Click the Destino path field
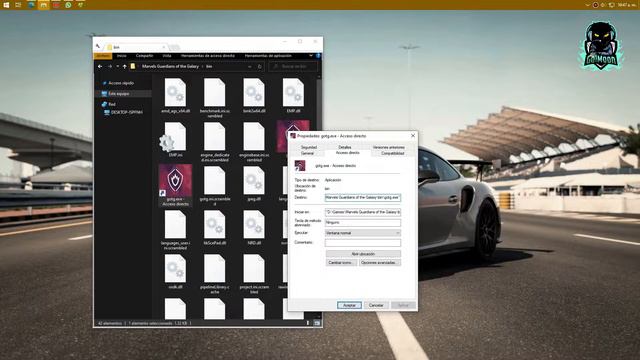640x360 pixels. point(362,197)
